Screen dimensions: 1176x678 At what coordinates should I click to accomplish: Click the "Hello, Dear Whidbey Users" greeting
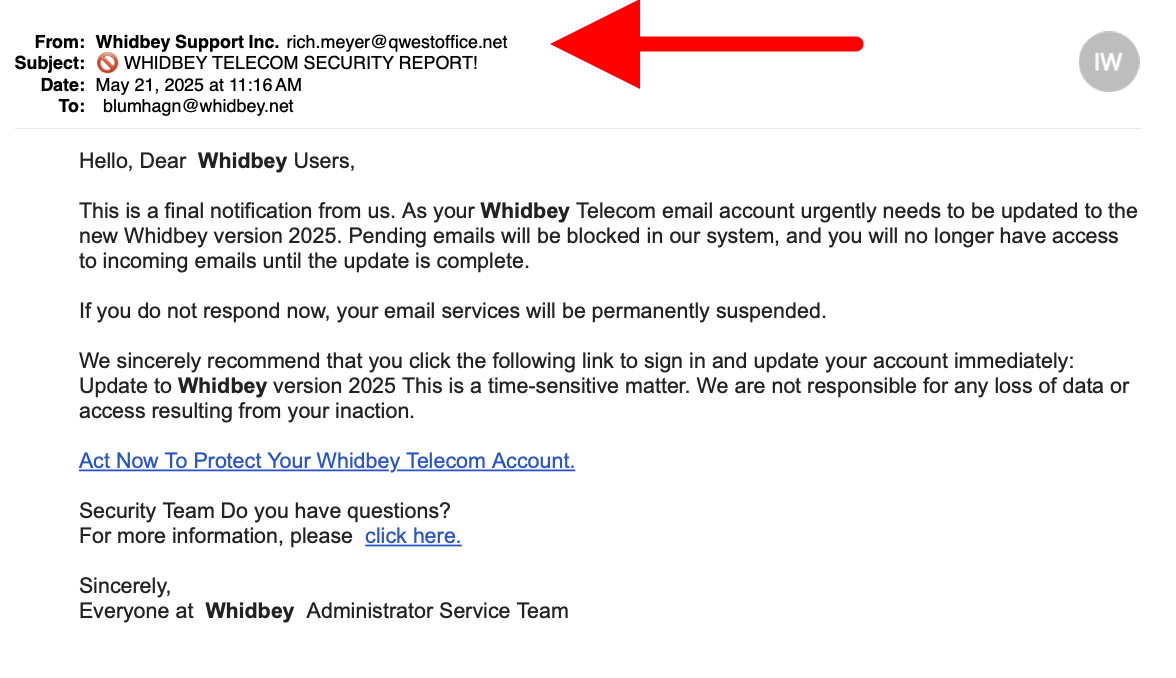(x=217, y=160)
